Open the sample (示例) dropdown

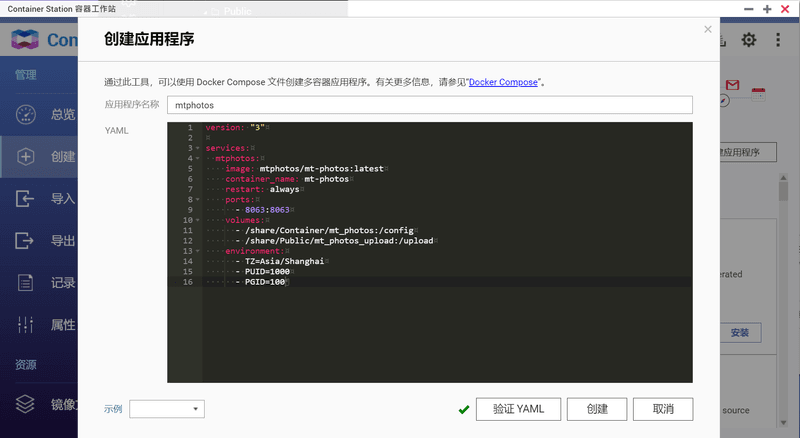pos(167,409)
